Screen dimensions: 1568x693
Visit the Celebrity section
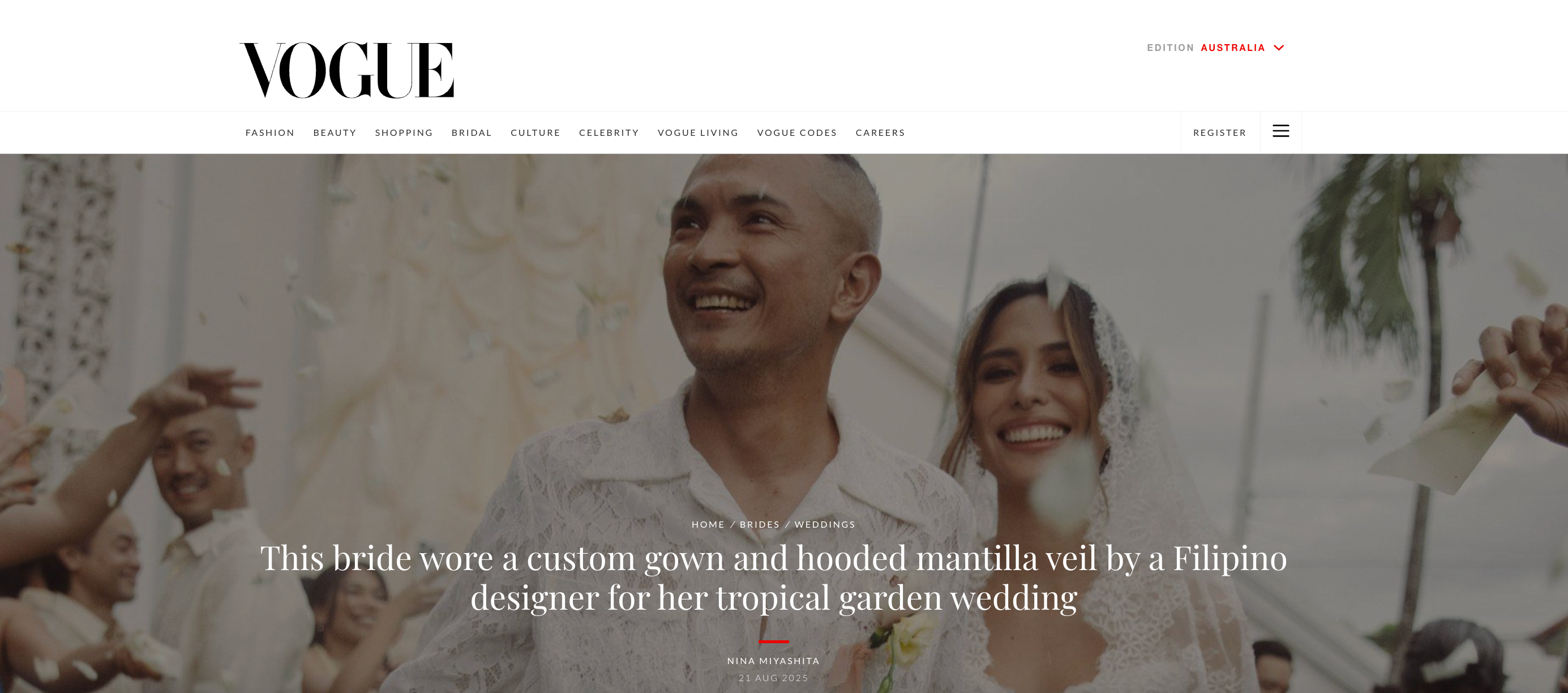tap(609, 132)
